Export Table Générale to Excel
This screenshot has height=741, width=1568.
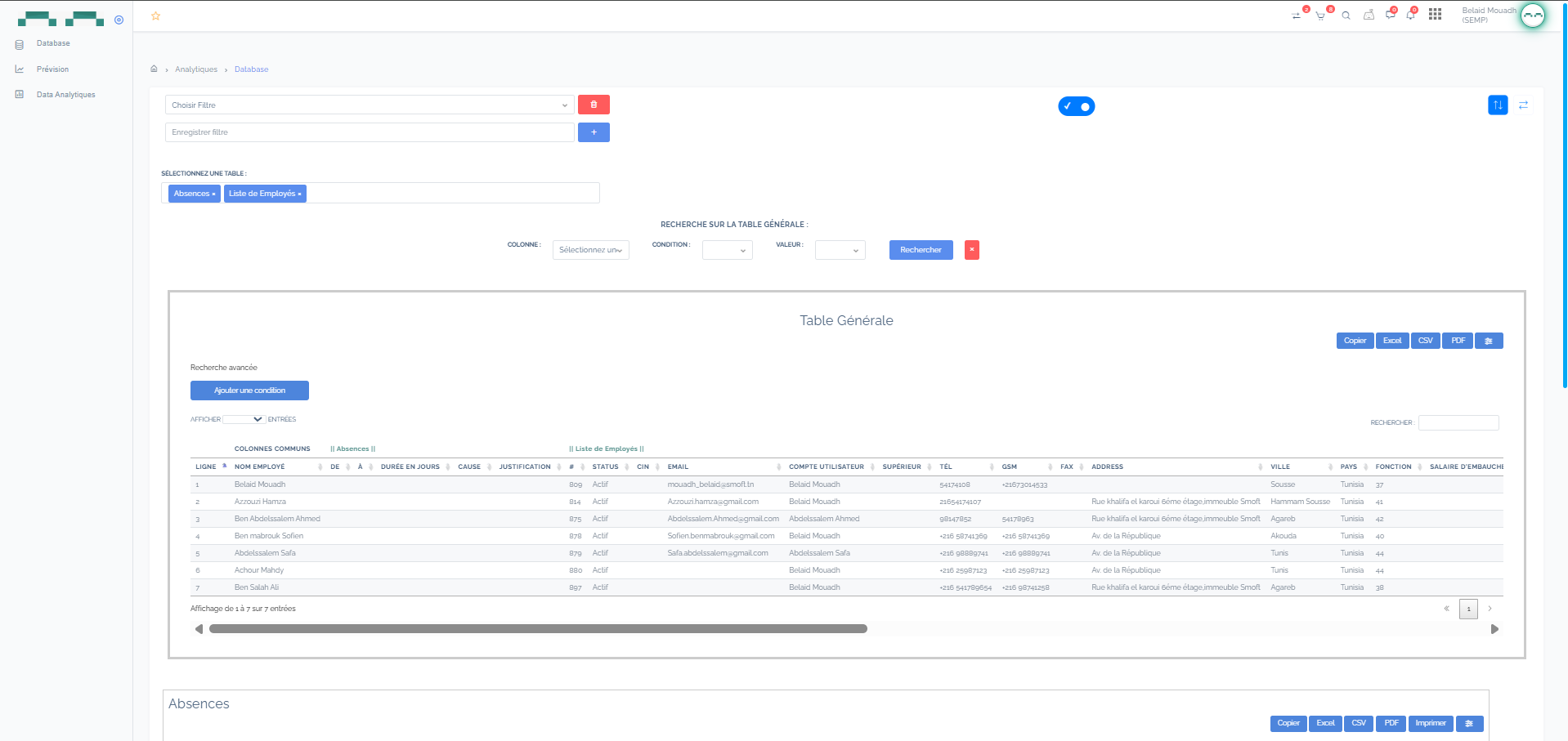[1392, 341]
